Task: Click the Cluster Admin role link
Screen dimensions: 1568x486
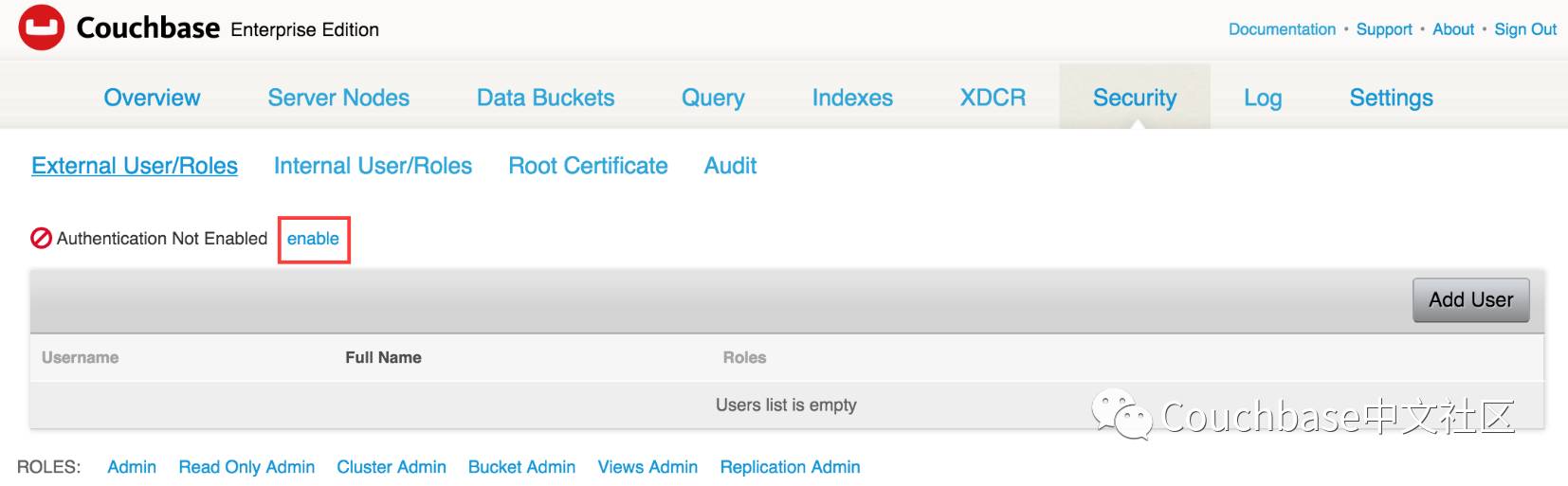Action: coord(392,467)
